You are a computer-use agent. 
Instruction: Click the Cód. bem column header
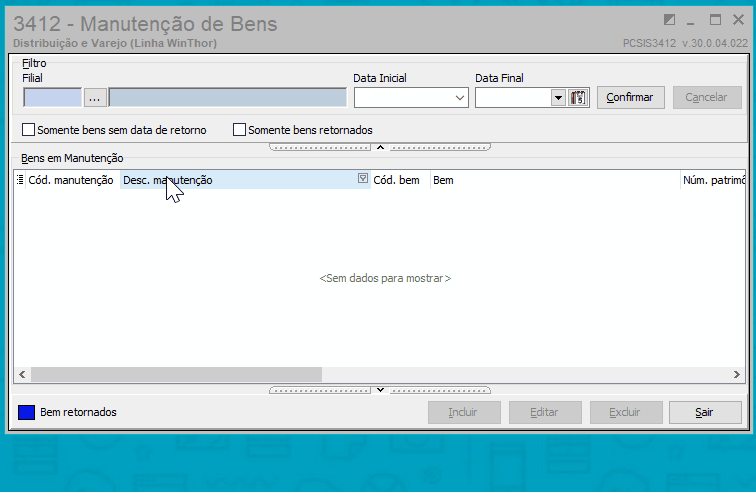point(400,180)
